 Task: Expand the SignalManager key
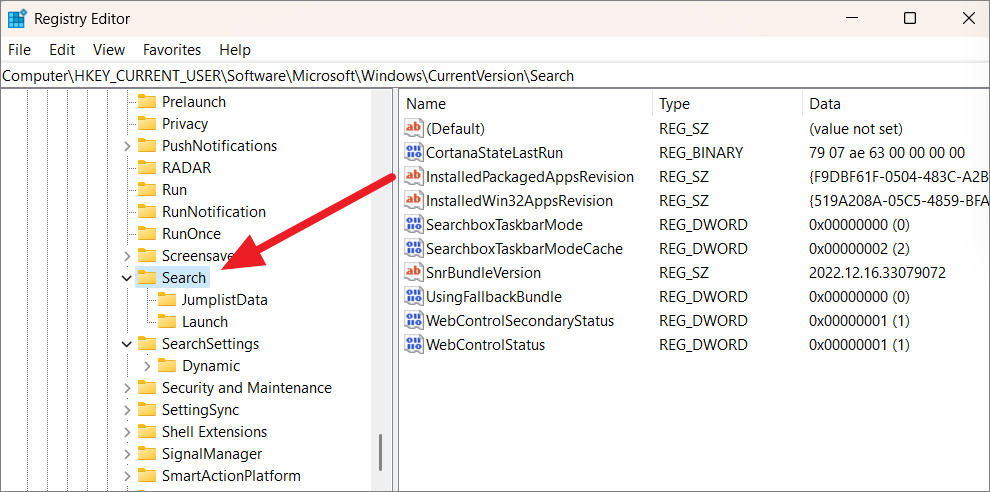coord(127,454)
